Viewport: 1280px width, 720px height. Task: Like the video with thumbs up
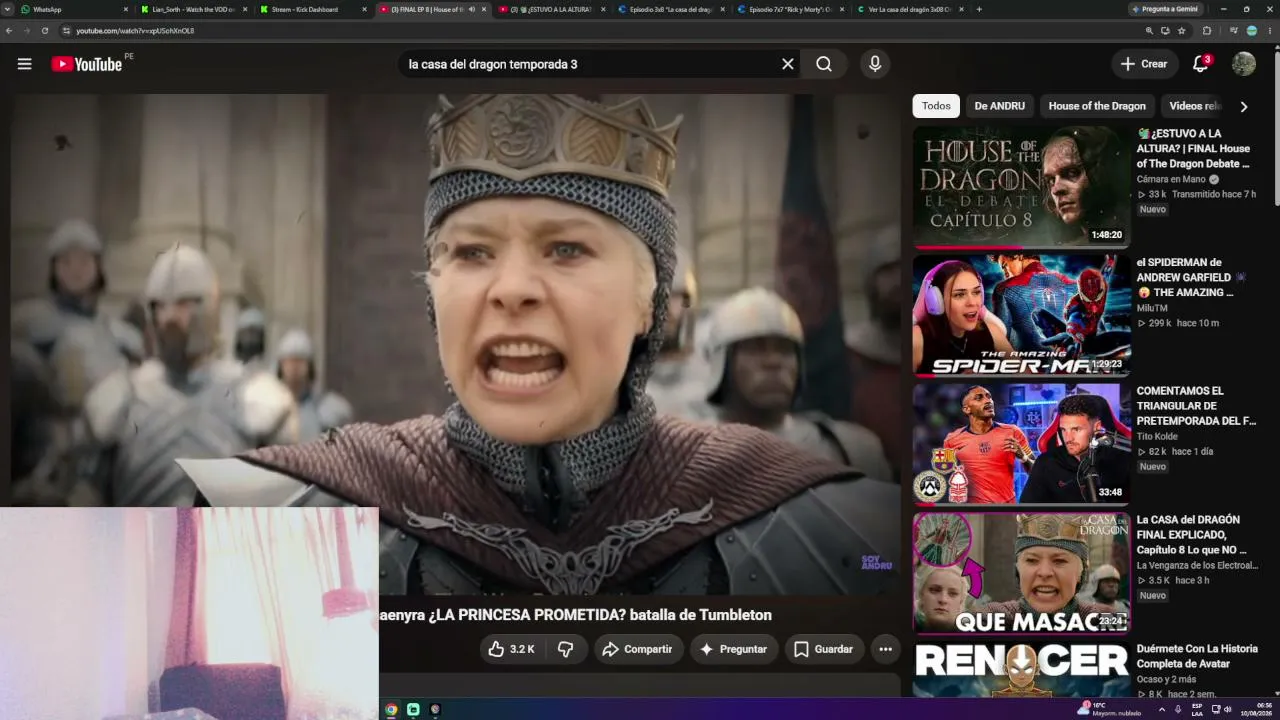[x=511, y=649]
